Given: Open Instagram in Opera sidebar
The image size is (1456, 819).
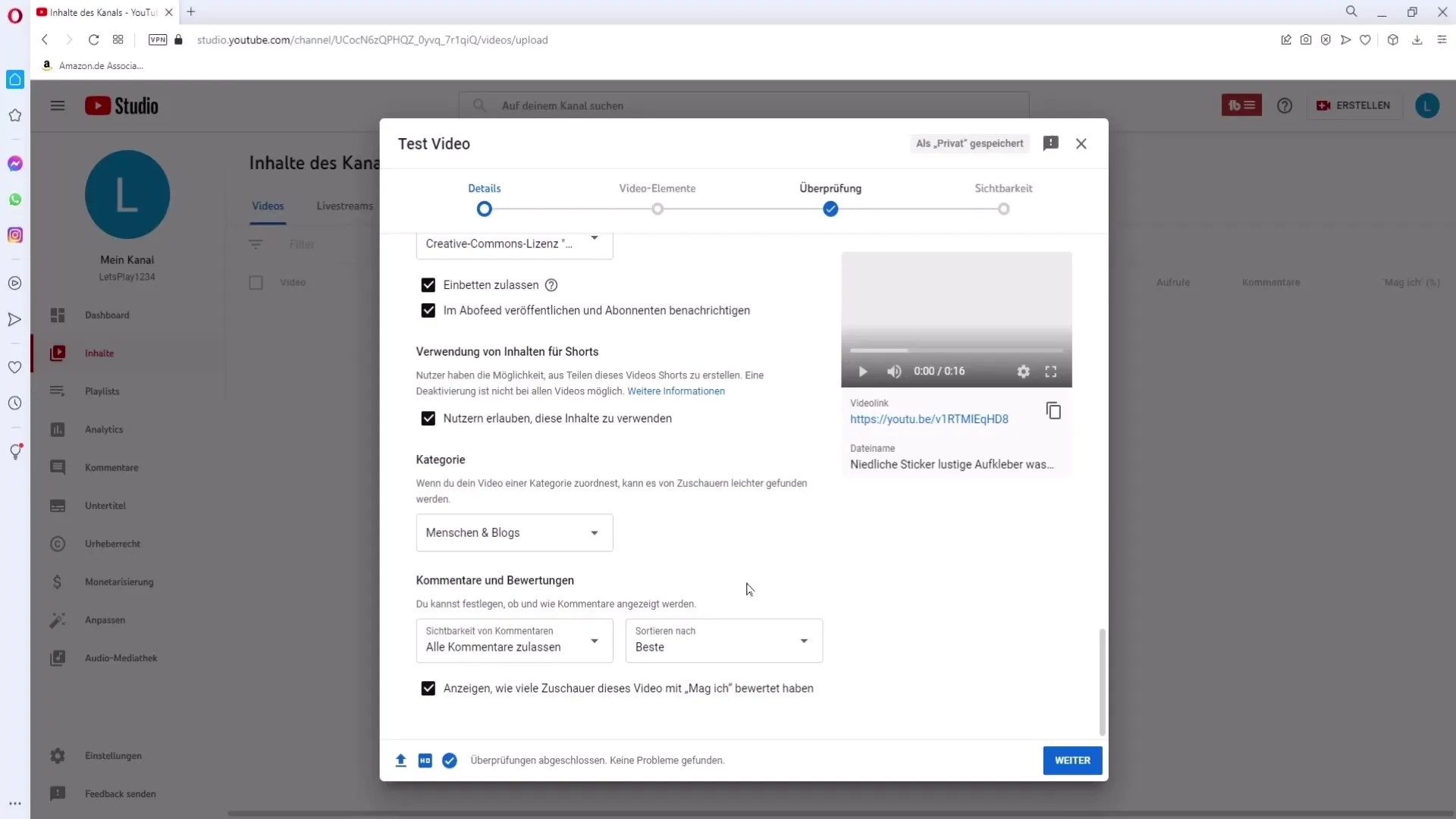Looking at the screenshot, I should [15, 235].
